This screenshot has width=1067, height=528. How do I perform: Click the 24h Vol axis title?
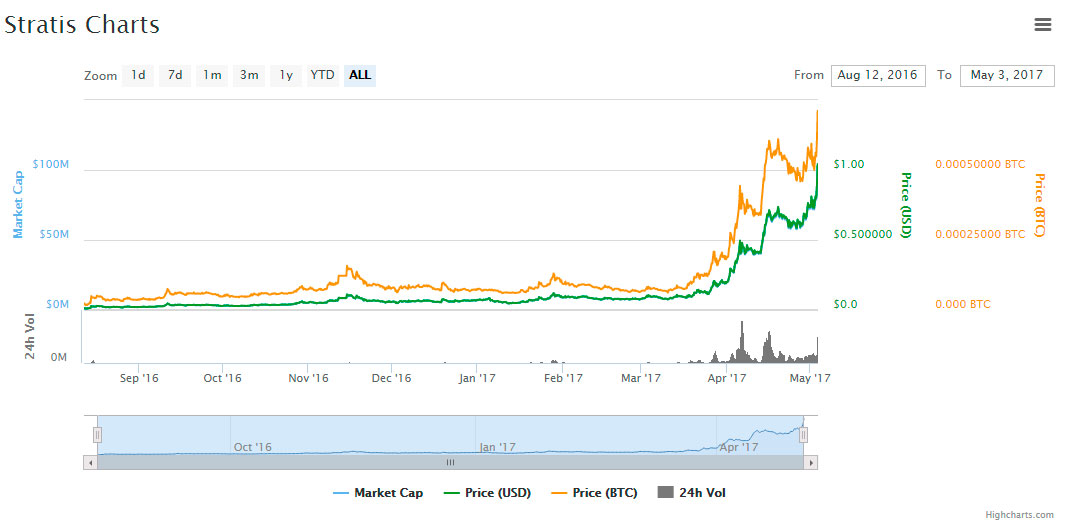[30, 339]
